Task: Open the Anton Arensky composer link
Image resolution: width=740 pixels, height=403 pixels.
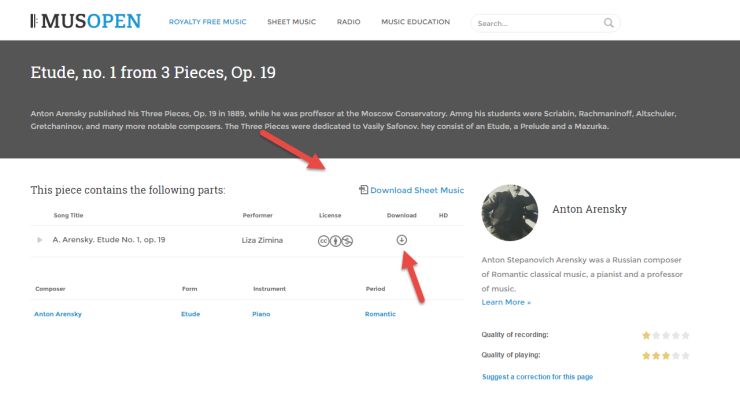Action: click(x=58, y=314)
